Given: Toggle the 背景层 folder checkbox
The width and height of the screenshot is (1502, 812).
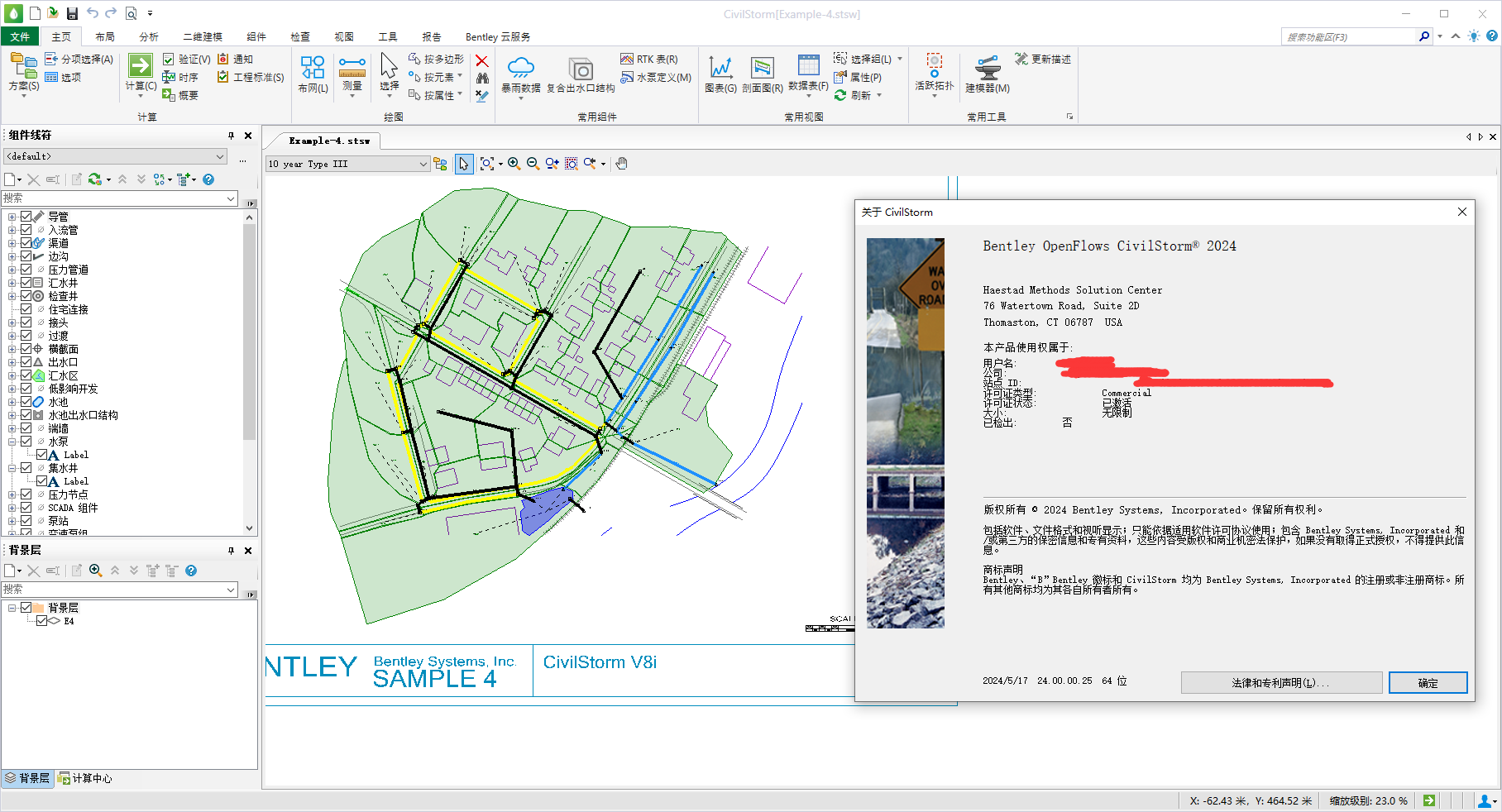Looking at the screenshot, I should click(26, 608).
